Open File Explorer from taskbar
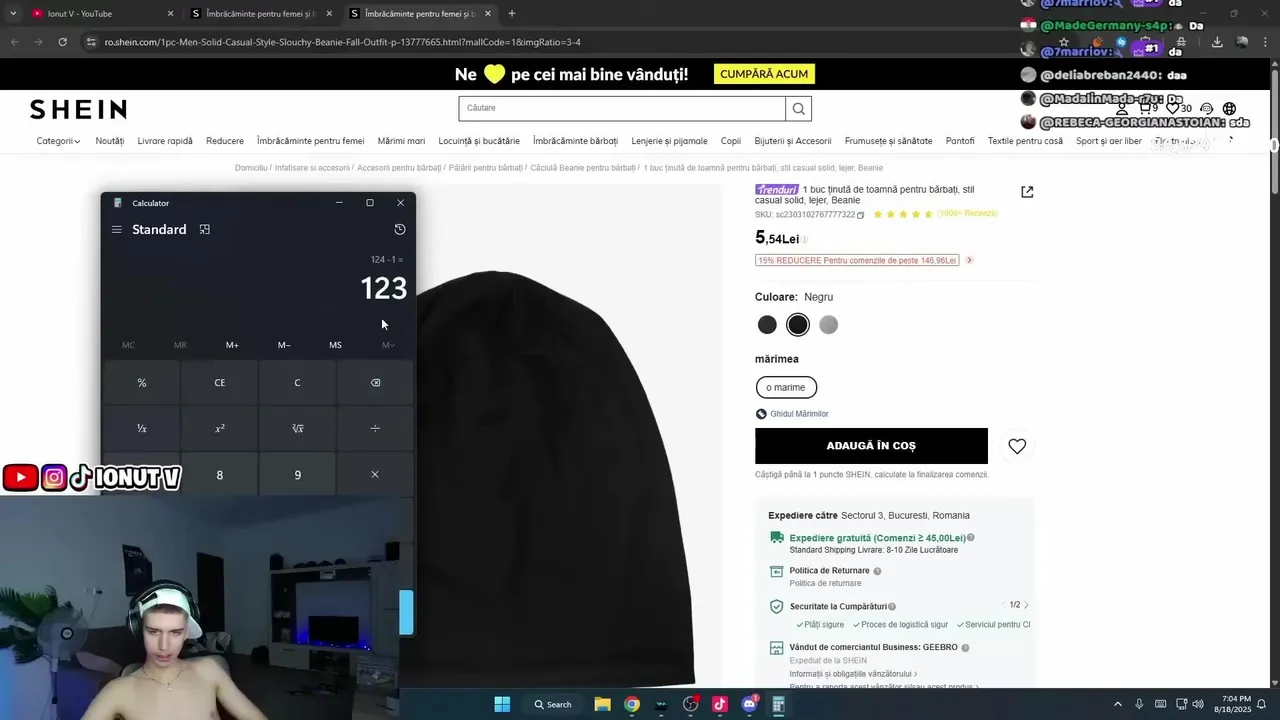The height and width of the screenshot is (720, 1280). tap(602, 704)
